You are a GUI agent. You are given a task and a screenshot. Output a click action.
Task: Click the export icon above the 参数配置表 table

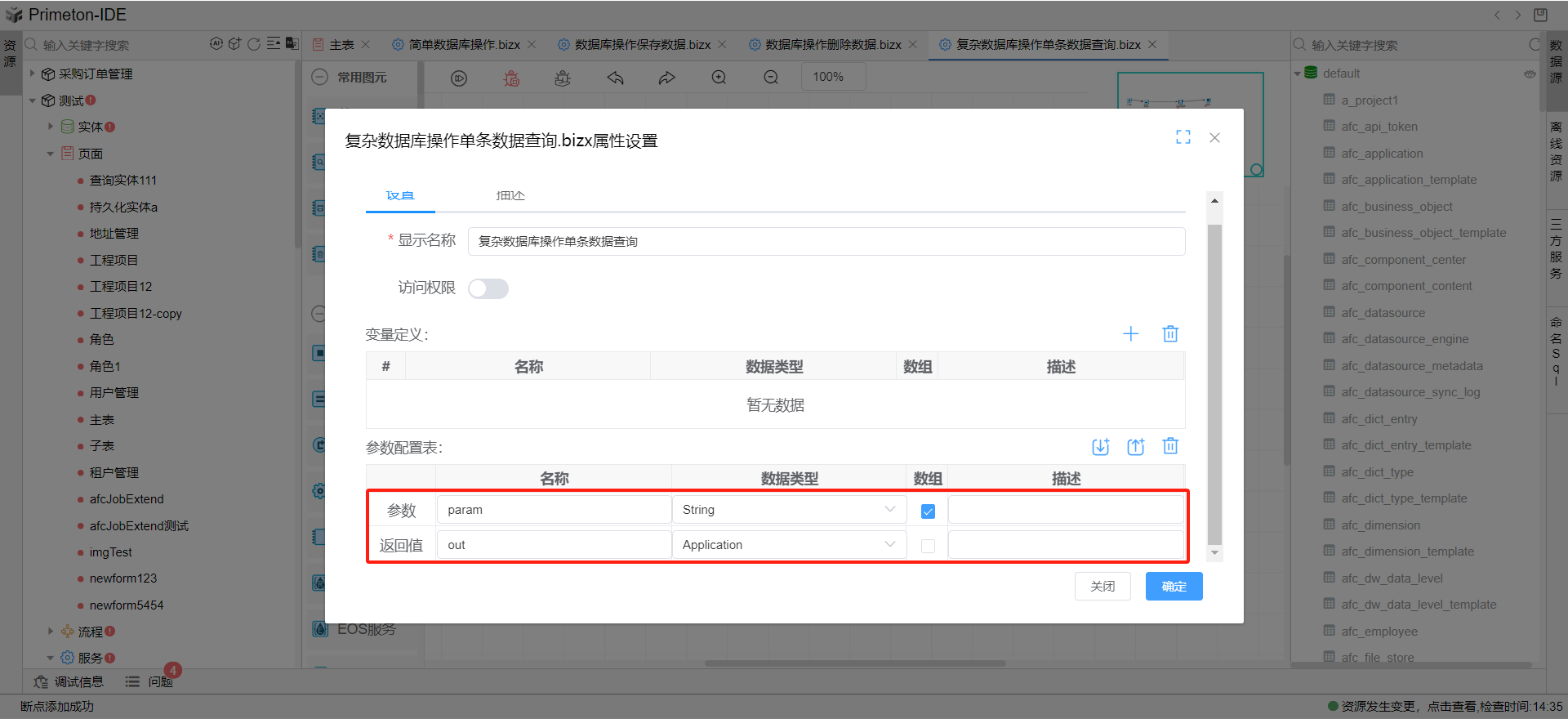(x=1135, y=446)
